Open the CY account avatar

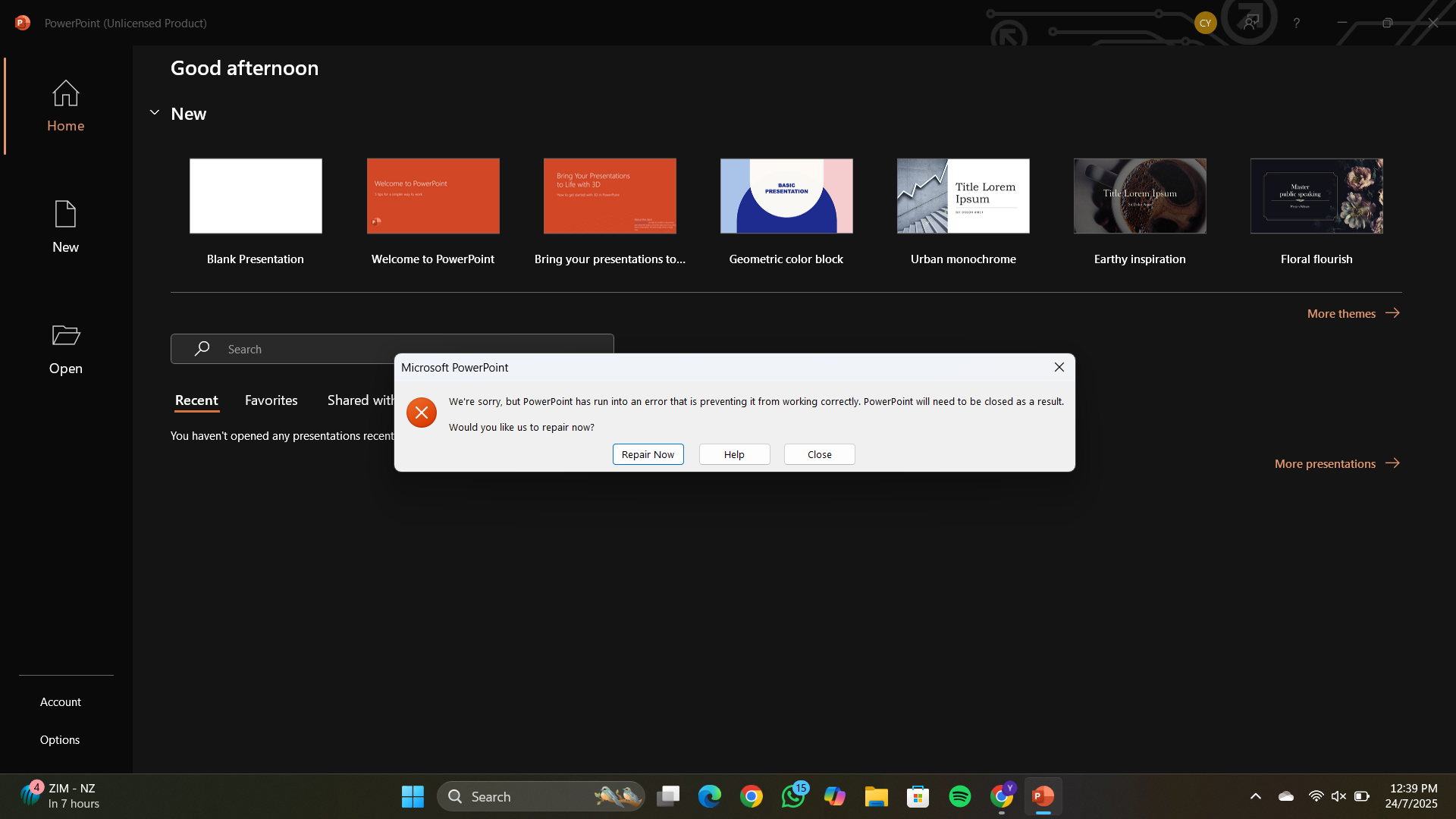pos(1206,23)
